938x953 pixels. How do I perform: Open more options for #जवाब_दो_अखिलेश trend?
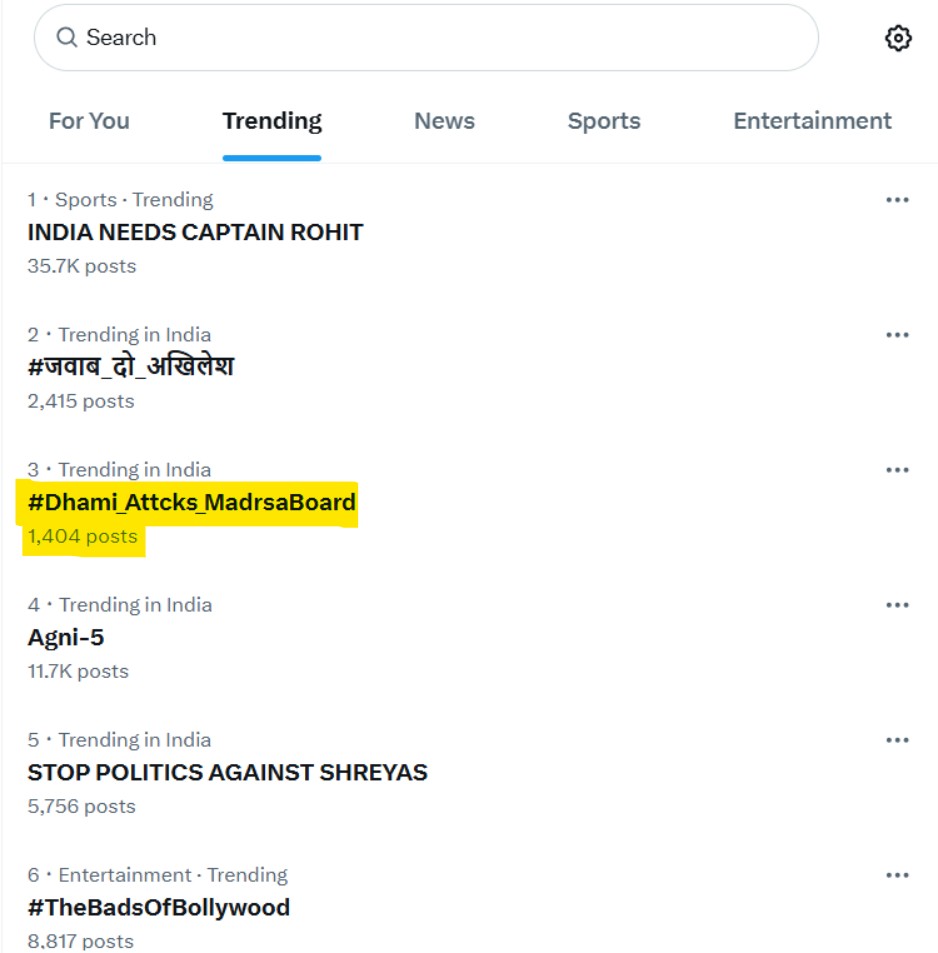[x=897, y=335]
